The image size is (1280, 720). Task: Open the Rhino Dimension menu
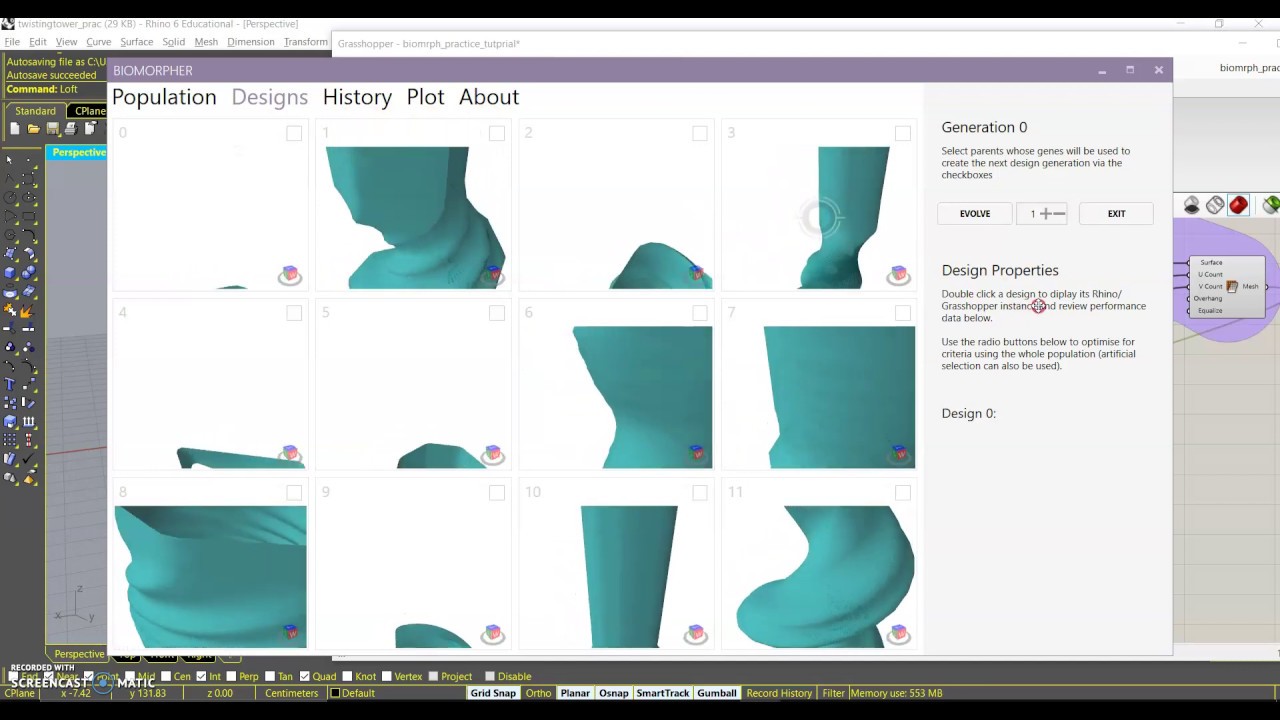(251, 42)
